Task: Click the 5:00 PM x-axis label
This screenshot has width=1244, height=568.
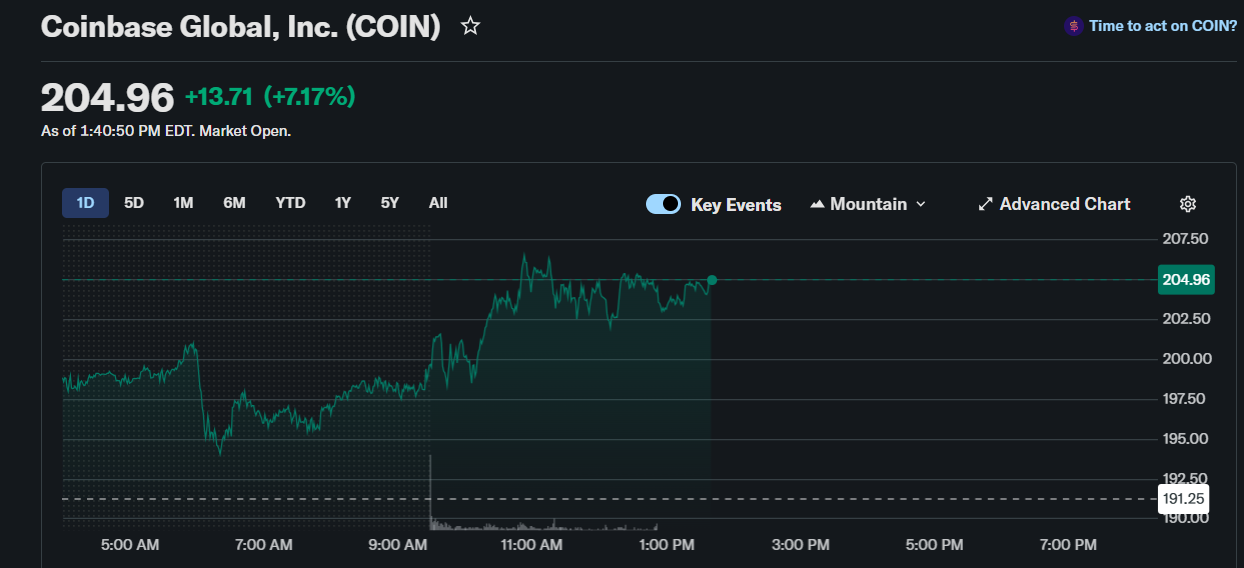Action: 935,545
